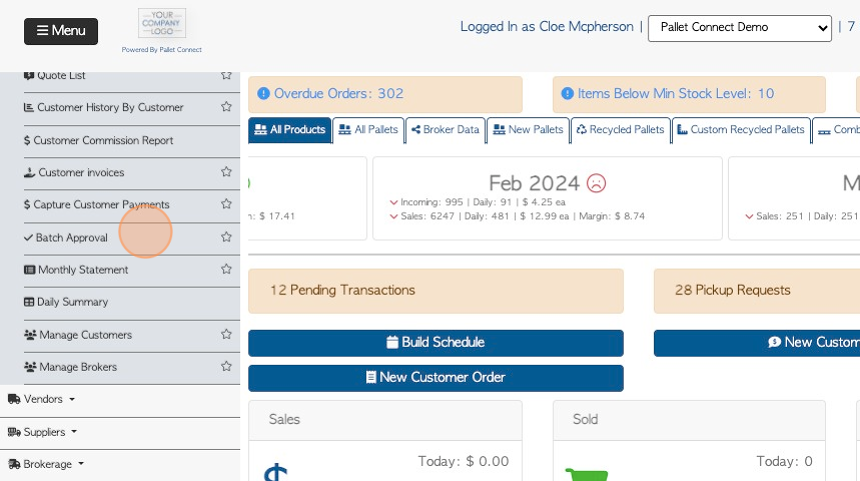The image size is (860, 481).
Task: Open Batch Approval page
Action: click(71, 237)
